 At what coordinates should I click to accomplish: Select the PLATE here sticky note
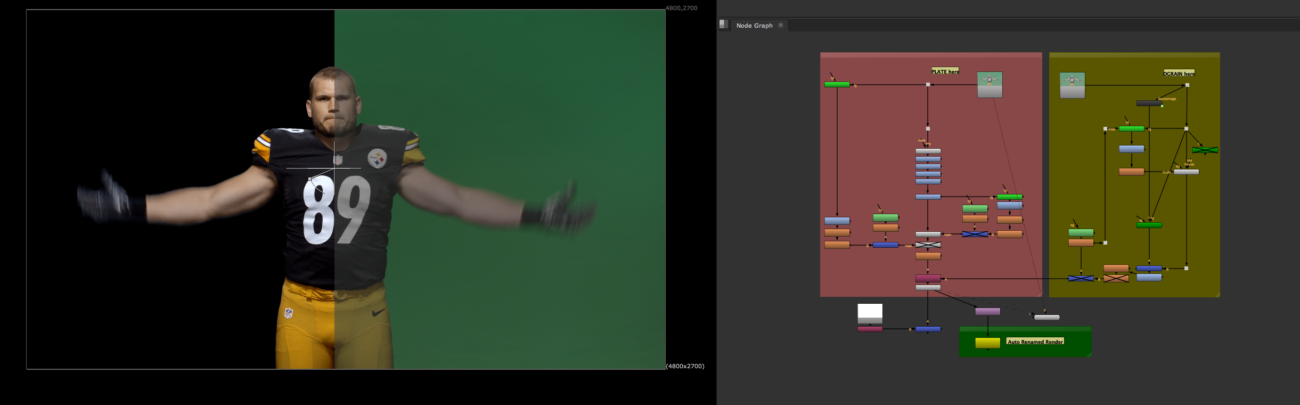[945, 72]
